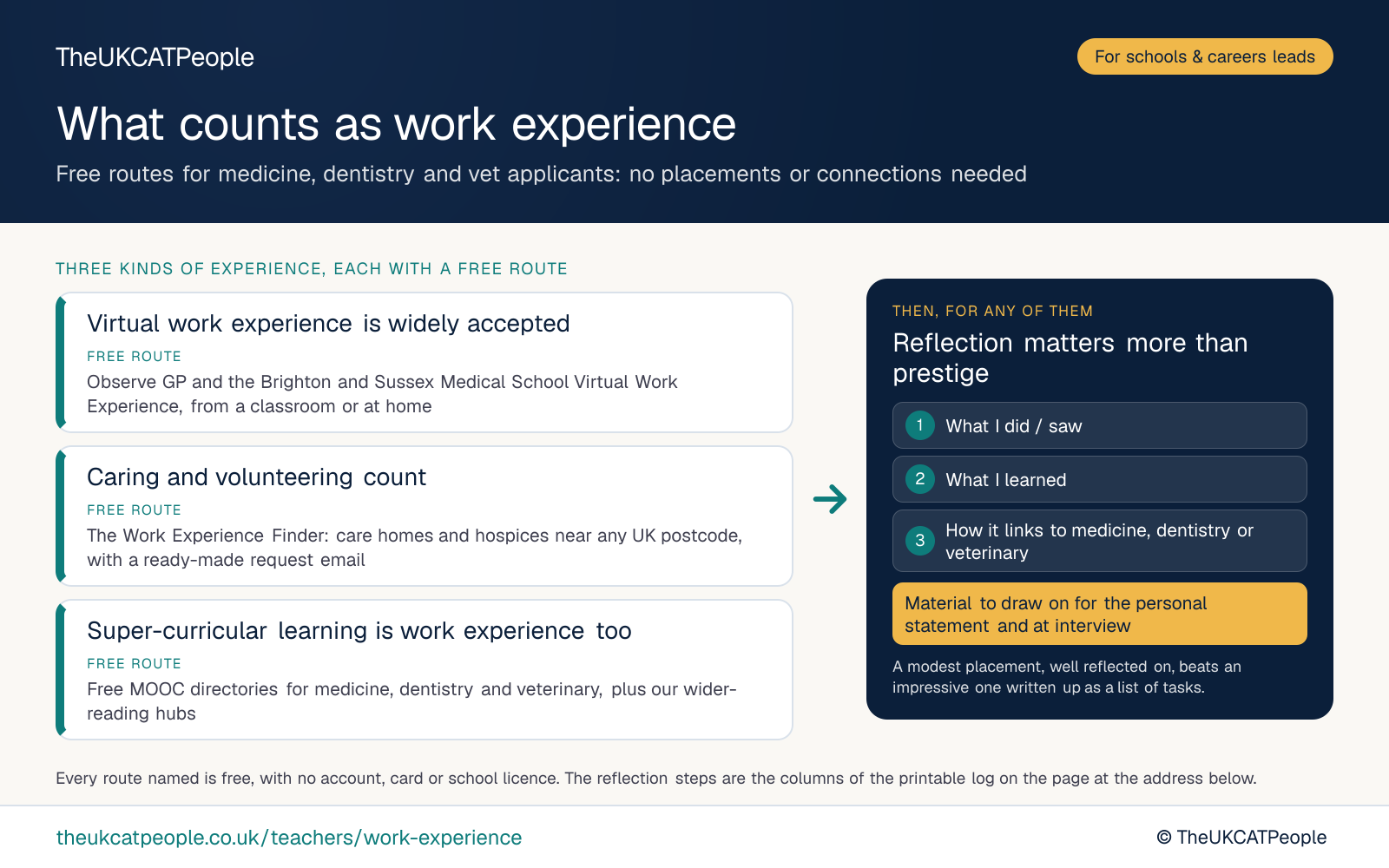Click number 2 circle beside 'What I learned'
The height and width of the screenshot is (868, 1389).
pyautogui.click(x=920, y=479)
